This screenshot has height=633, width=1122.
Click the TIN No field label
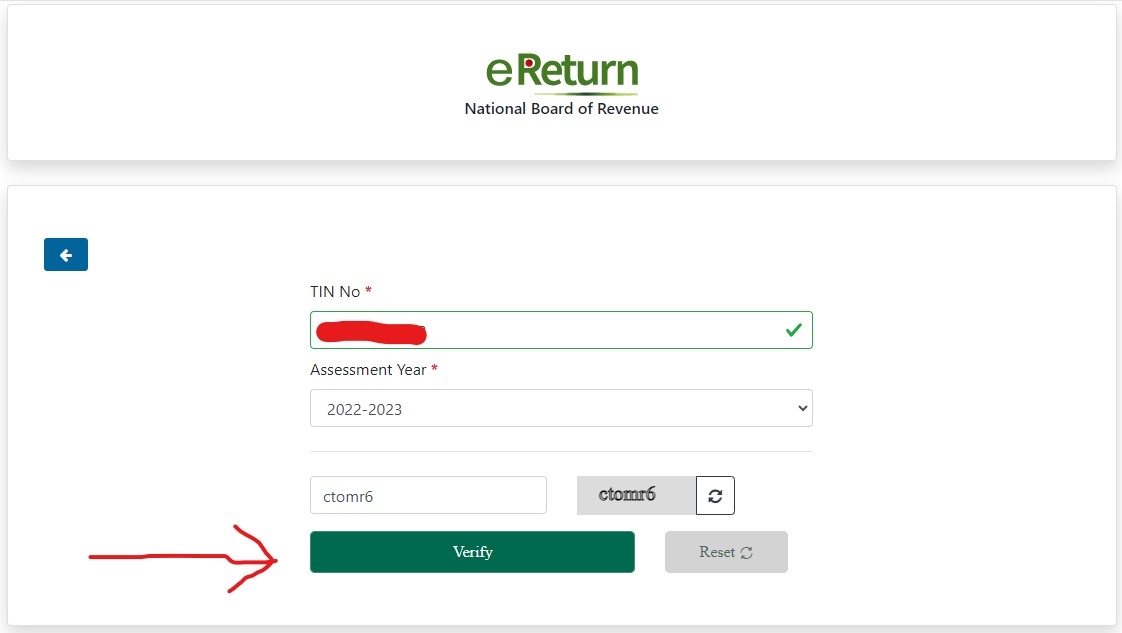click(x=335, y=291)
